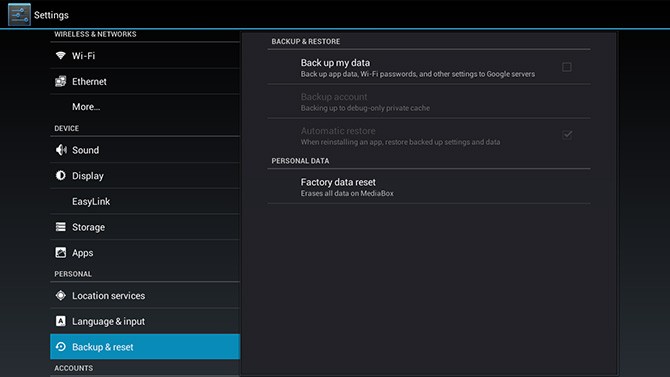Click 'When reinstalling an app' description text
The height and width of the screenshot is (377, 670).
tap(400, 142)
